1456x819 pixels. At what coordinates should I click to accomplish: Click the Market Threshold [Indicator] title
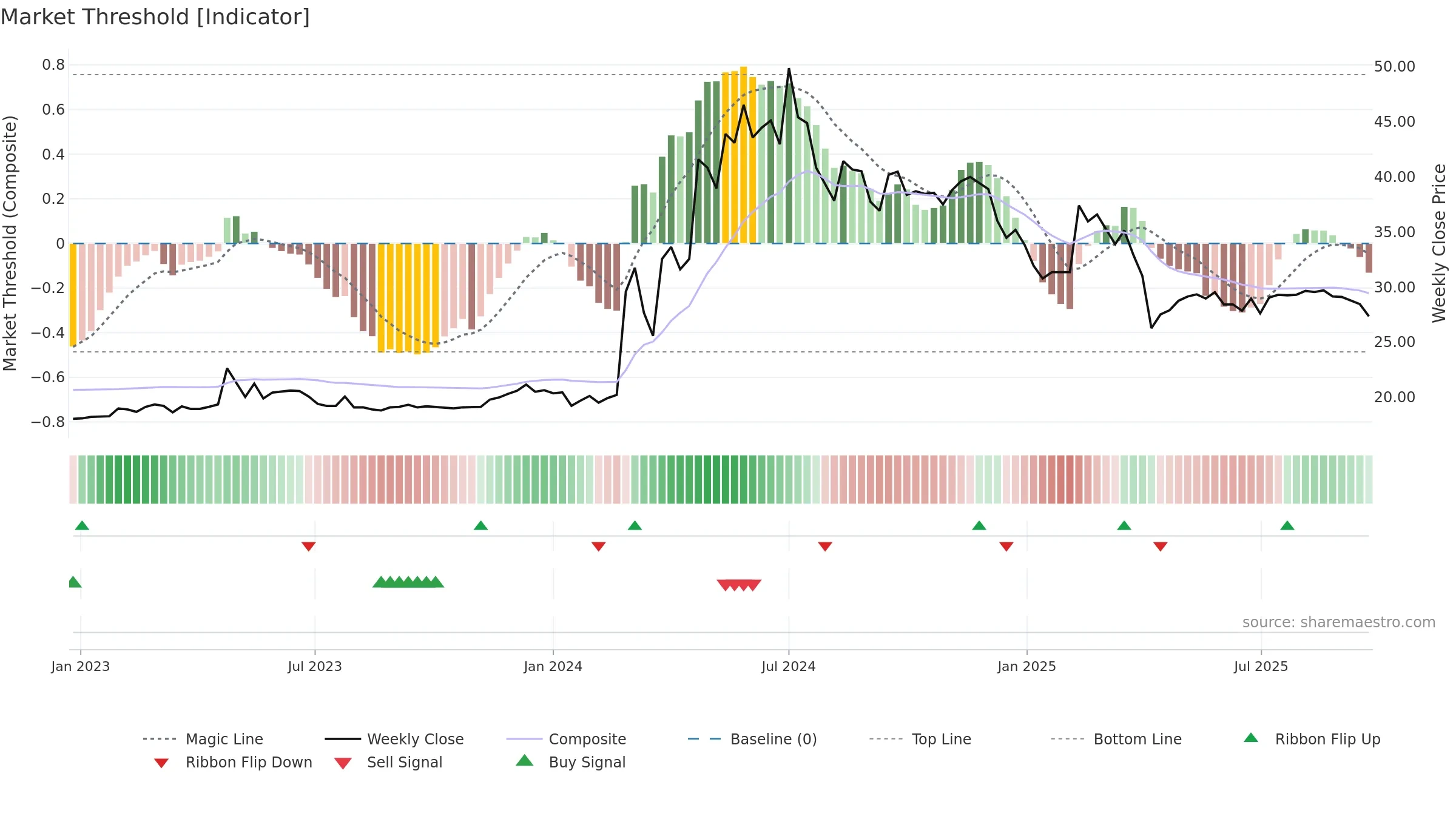155,17
